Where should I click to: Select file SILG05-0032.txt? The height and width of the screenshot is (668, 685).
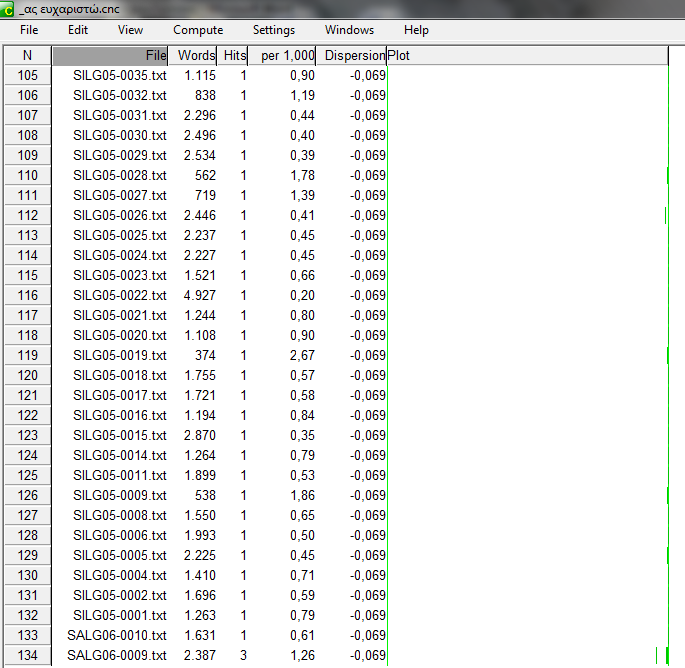coord(120,96)
